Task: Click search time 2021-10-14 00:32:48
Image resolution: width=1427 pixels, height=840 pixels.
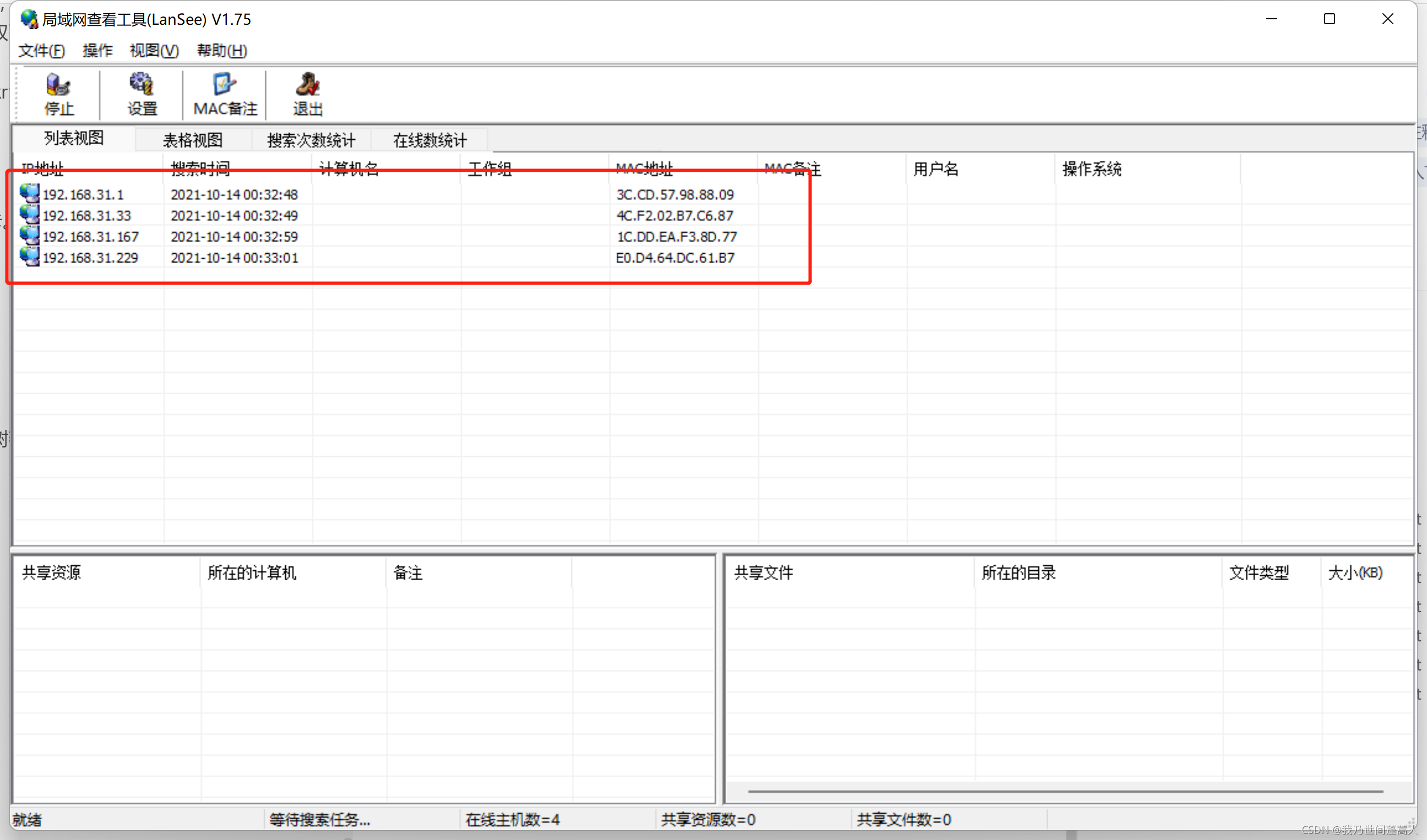Action: 234,194
